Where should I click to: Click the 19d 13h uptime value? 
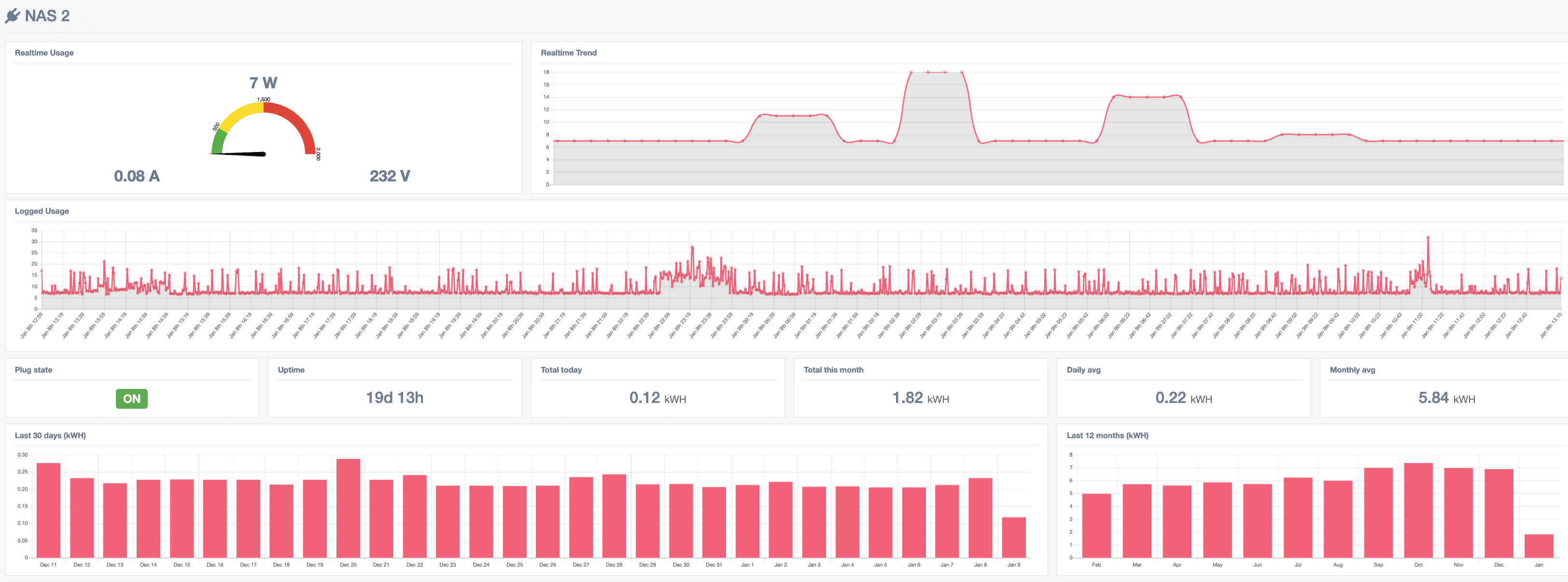tap(394, 398)
